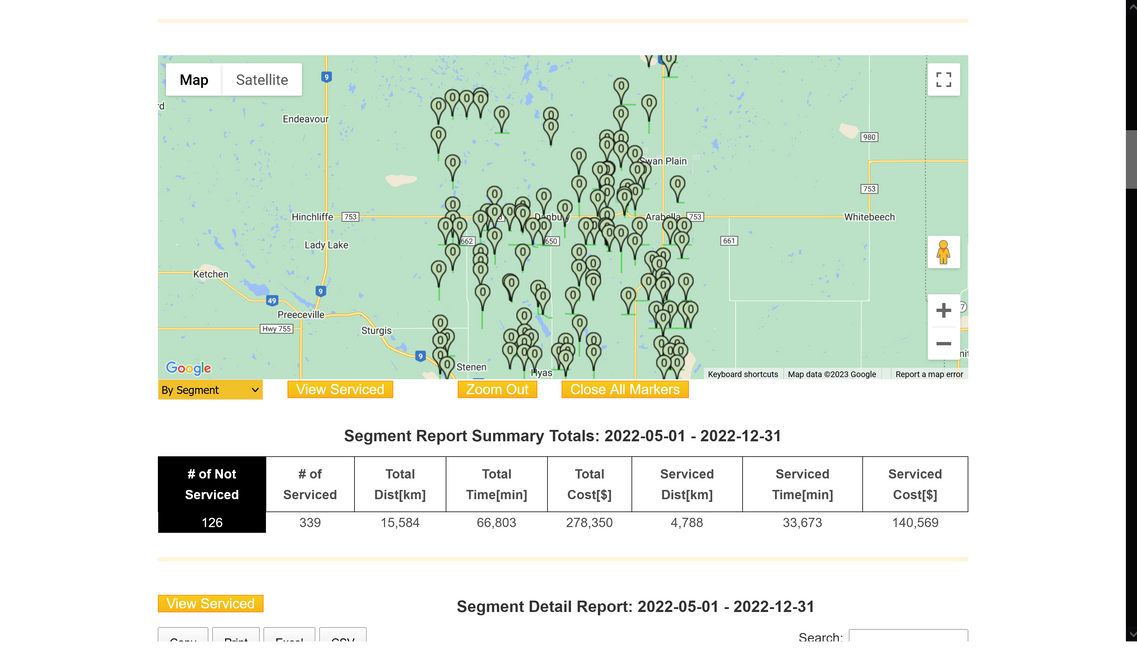Click Report a map error link

pyautogui.click(x=929, y=374)
